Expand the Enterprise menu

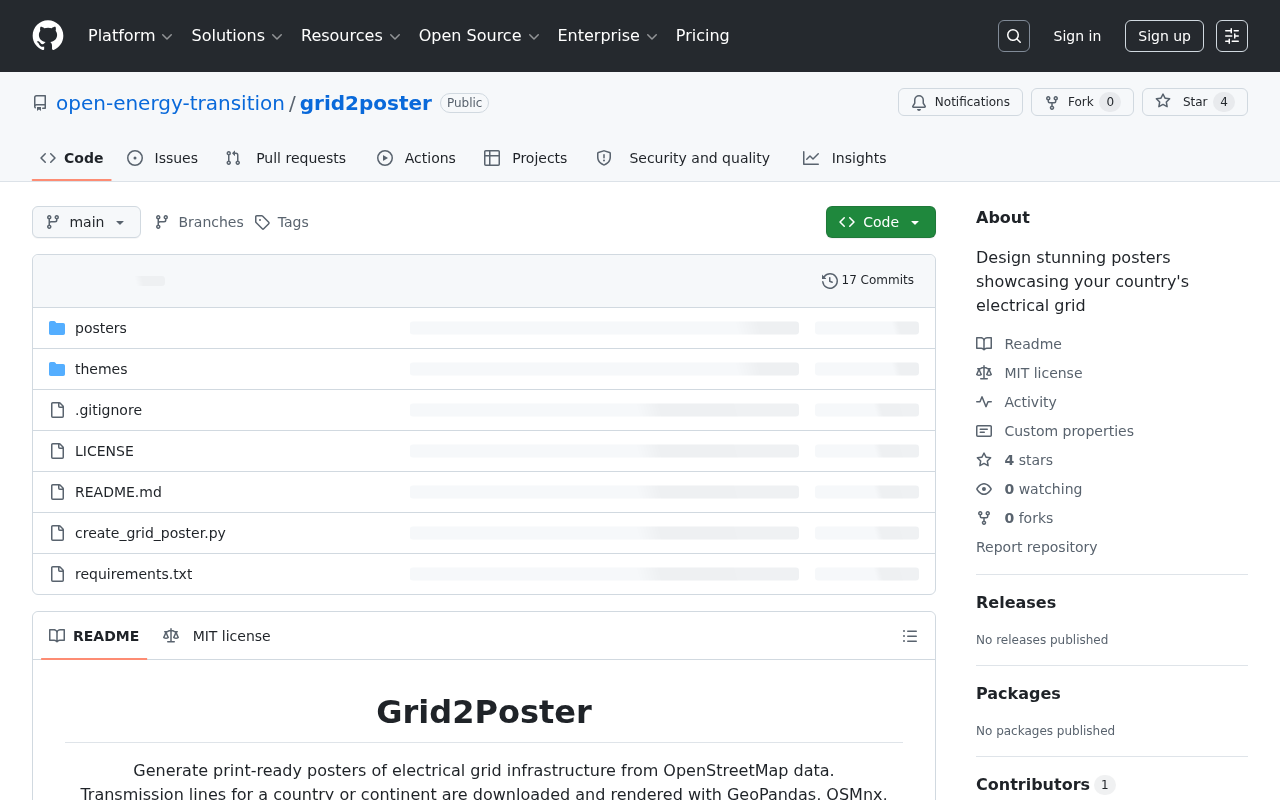[x=608, y=36]
